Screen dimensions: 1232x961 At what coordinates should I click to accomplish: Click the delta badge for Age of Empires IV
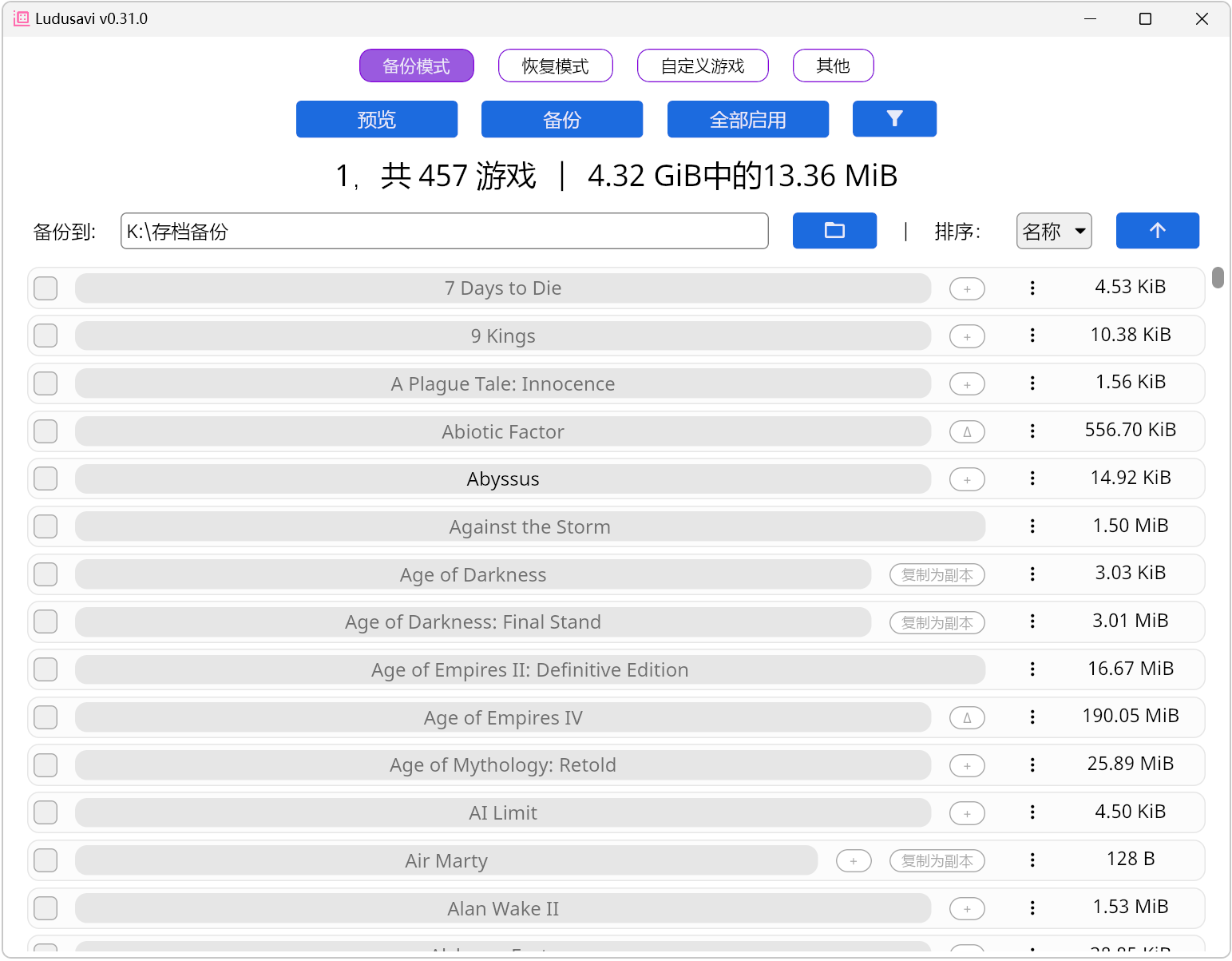[x=967, y=718]
